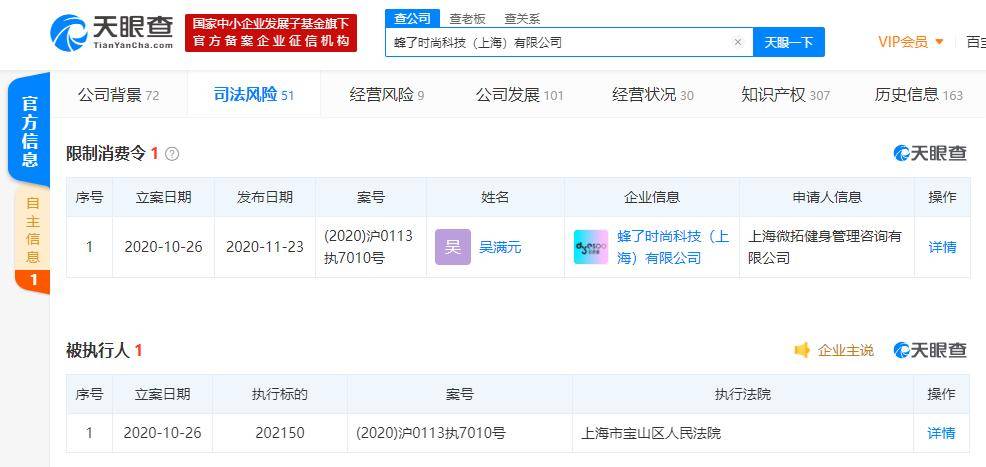The width and height of the screenshot is (986, 467).
Task: Open company logo thumbnail for 蜂了时尚科技
Action: click(x=591, y=247)
